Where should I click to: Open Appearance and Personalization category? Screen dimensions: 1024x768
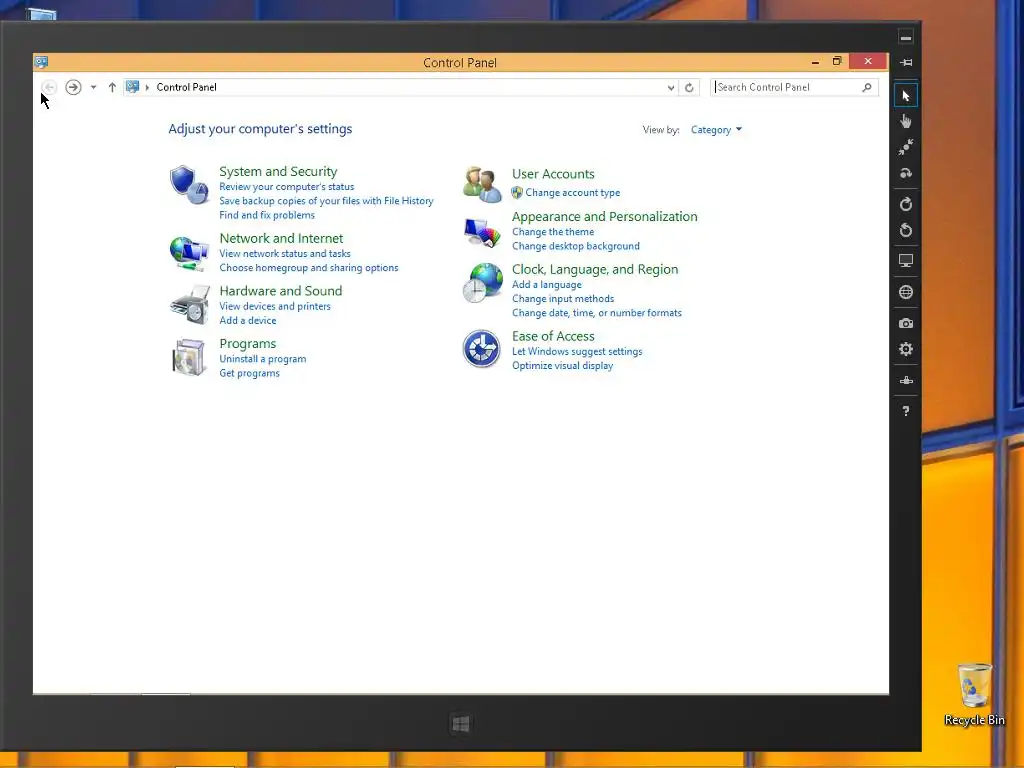pos(605,216)
